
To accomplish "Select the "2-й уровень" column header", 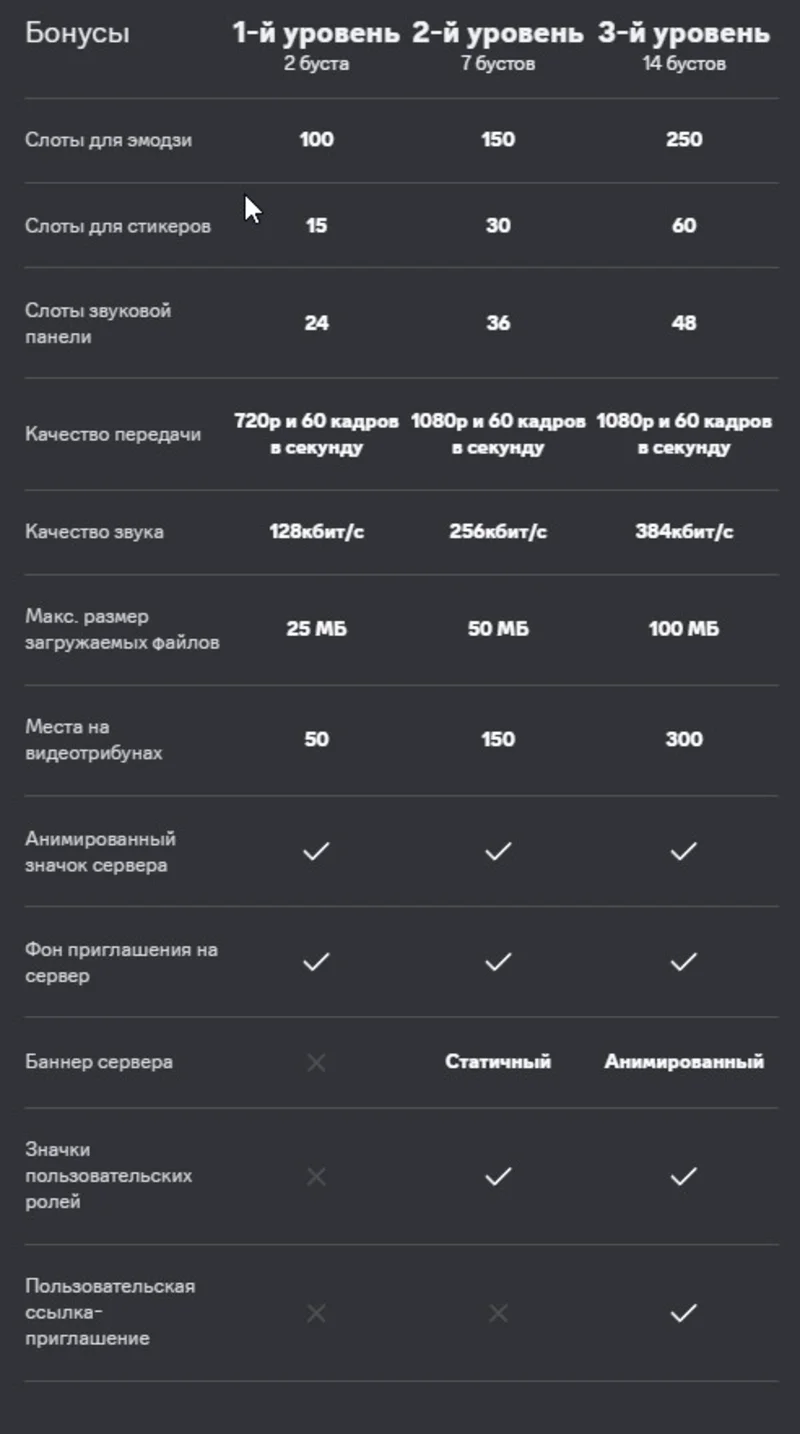I will coord(498,34).
